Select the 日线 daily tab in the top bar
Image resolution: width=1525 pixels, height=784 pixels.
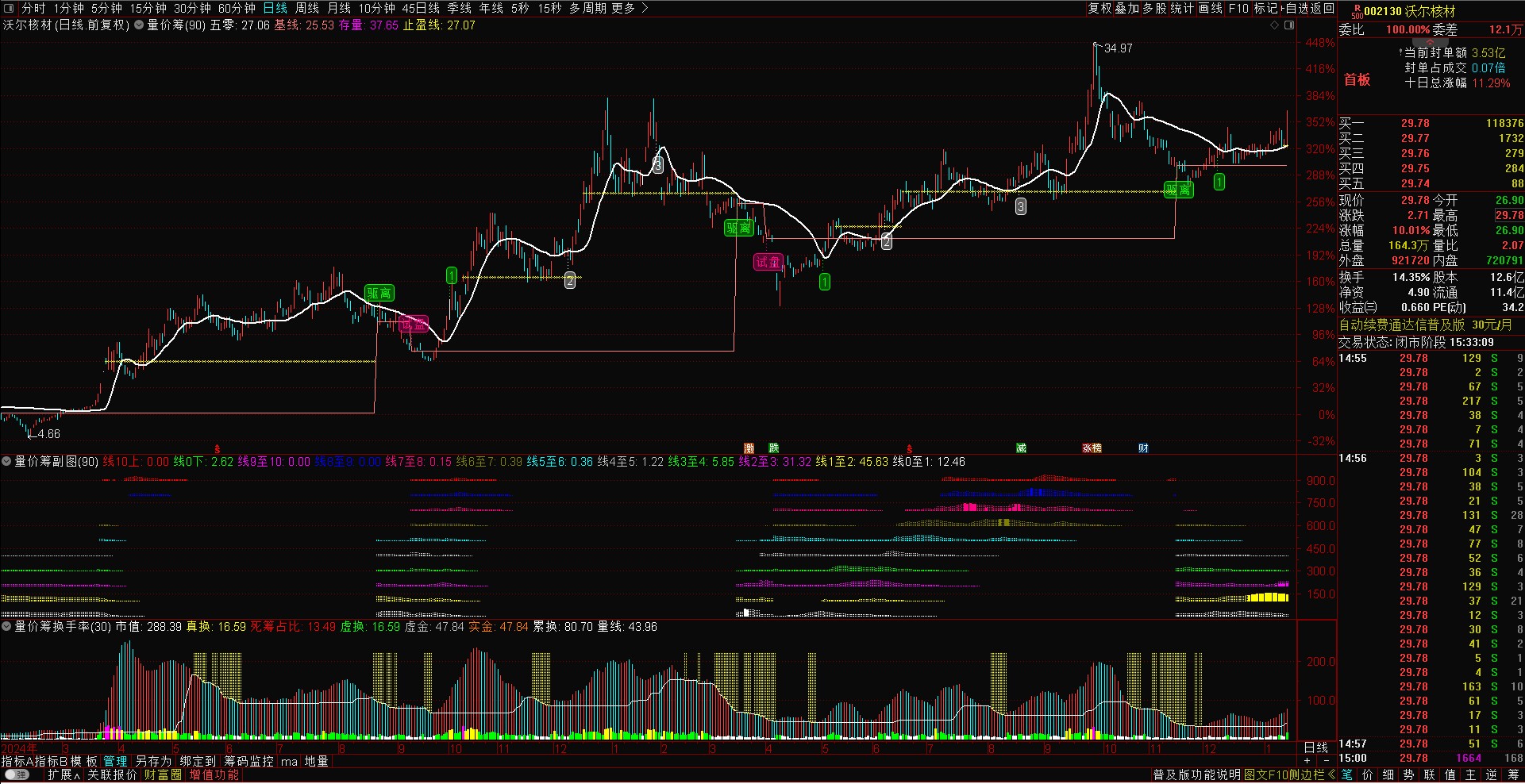point(275,8)
